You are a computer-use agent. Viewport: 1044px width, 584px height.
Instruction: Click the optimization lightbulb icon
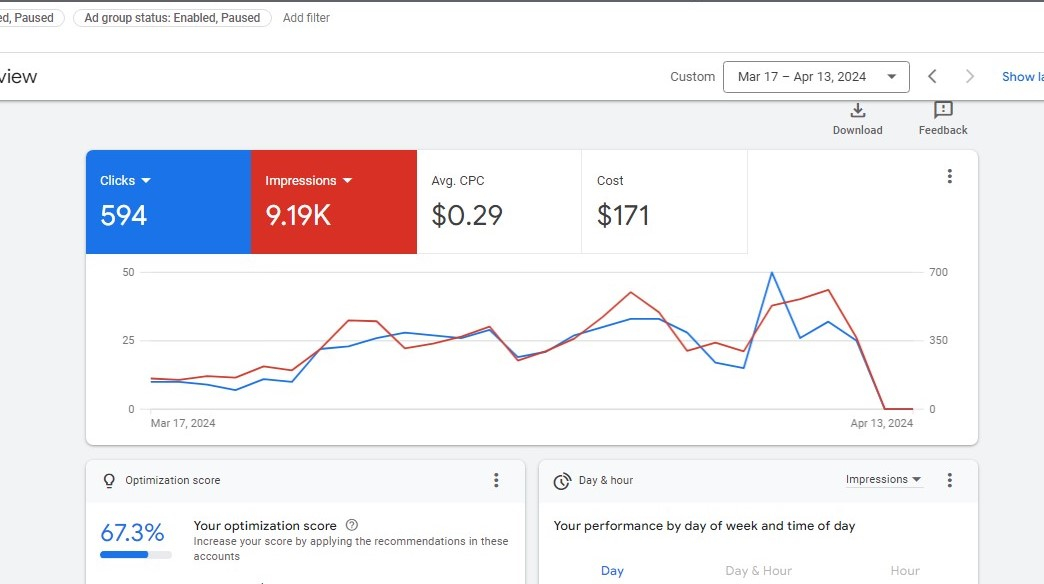110,481
